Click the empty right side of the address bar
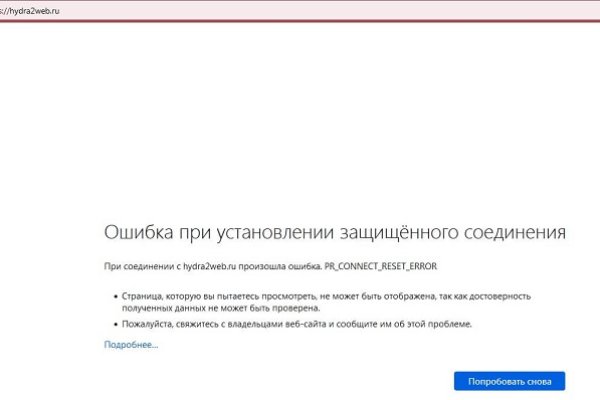This screenshot has height=400, width=600. click(400, 9)
